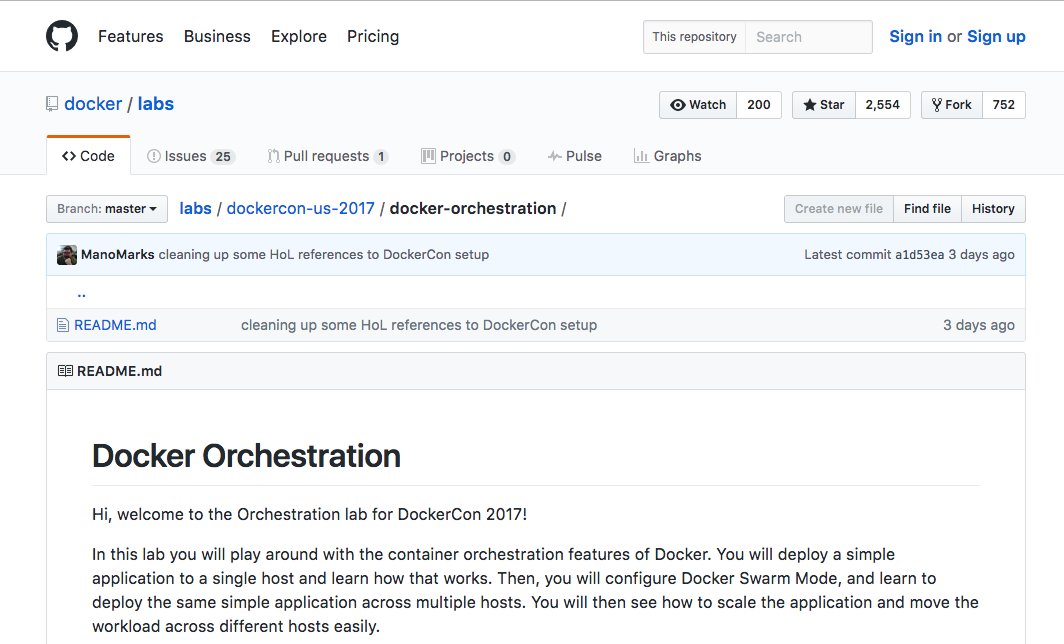The width and height of the screenshot is (1064, 644).
Task: Open the ManoMarks author link
Action: [x=117, y=254]
